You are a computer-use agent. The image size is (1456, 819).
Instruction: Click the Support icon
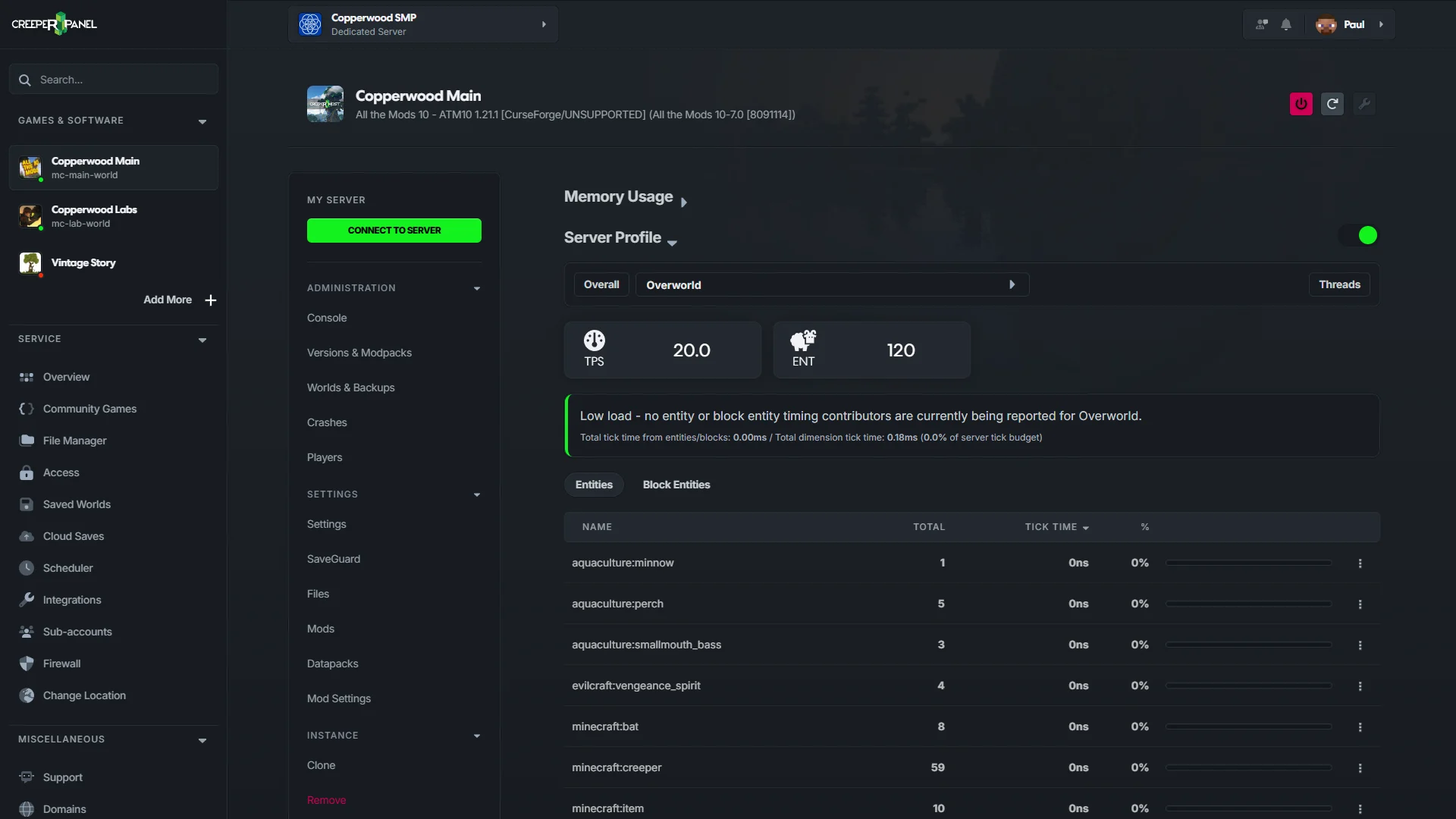click(x=27, y=777)
